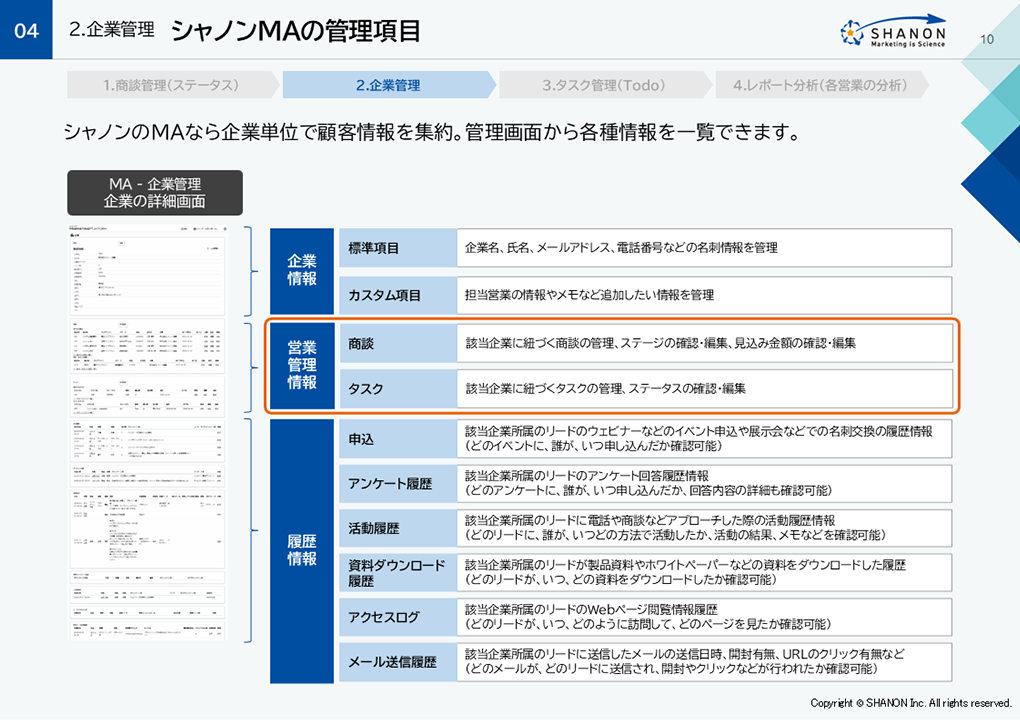Viewport: 1020px width, 720px height.
Task: Click the MA - 企業管理 企業の詳細画面 label
Action: point(155,193)
